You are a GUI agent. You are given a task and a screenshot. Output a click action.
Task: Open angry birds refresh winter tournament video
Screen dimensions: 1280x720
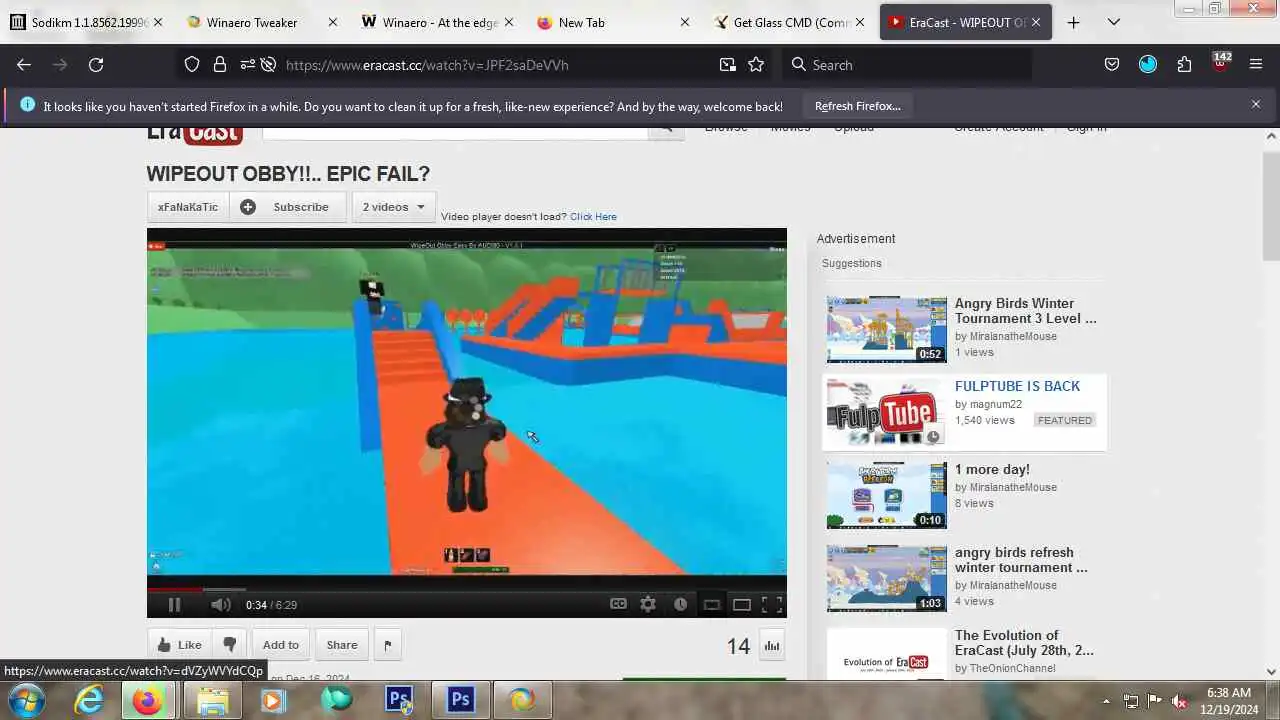click(x=1021, y=560)
